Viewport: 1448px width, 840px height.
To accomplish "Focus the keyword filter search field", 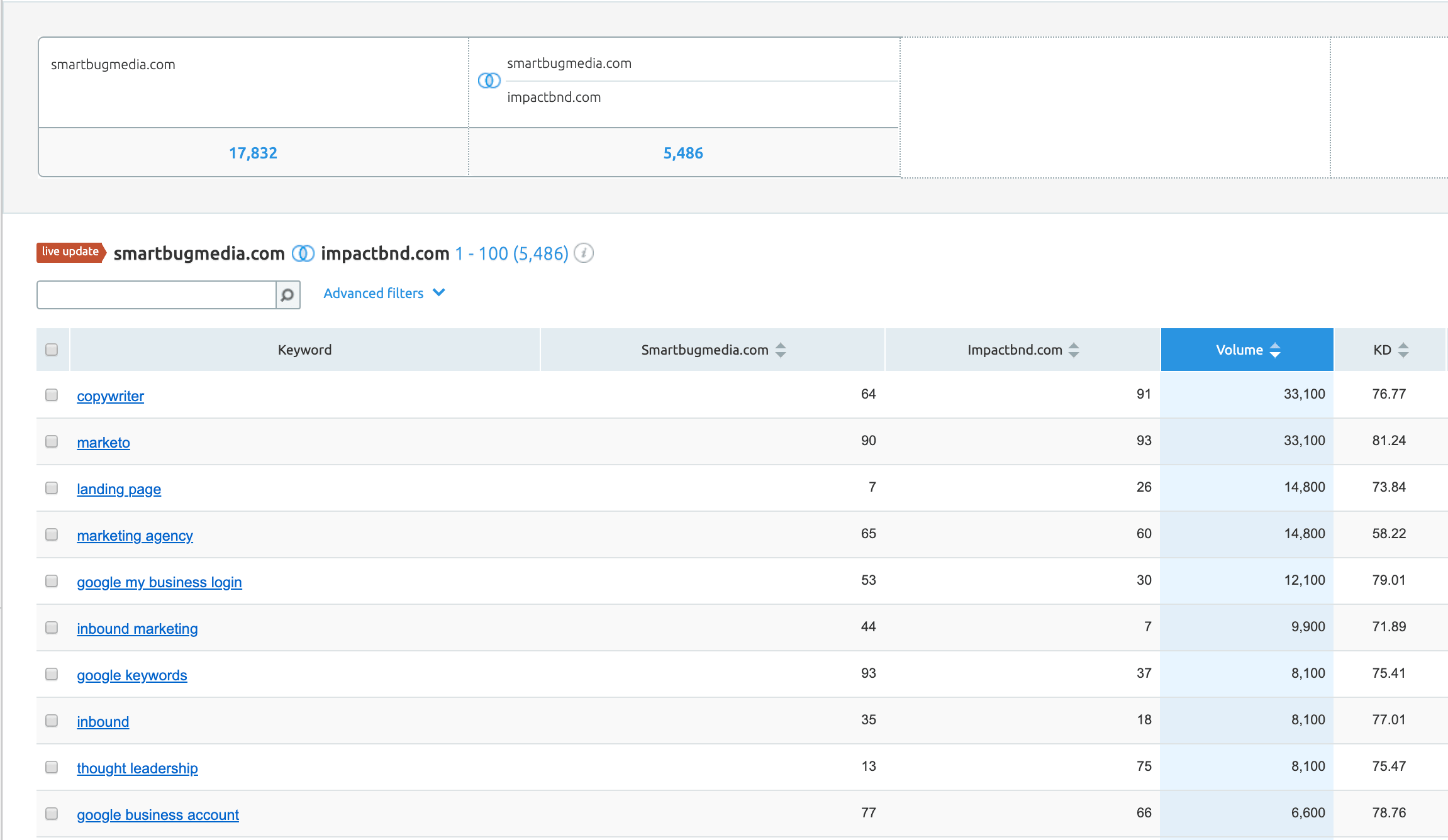I will (157, 295).
